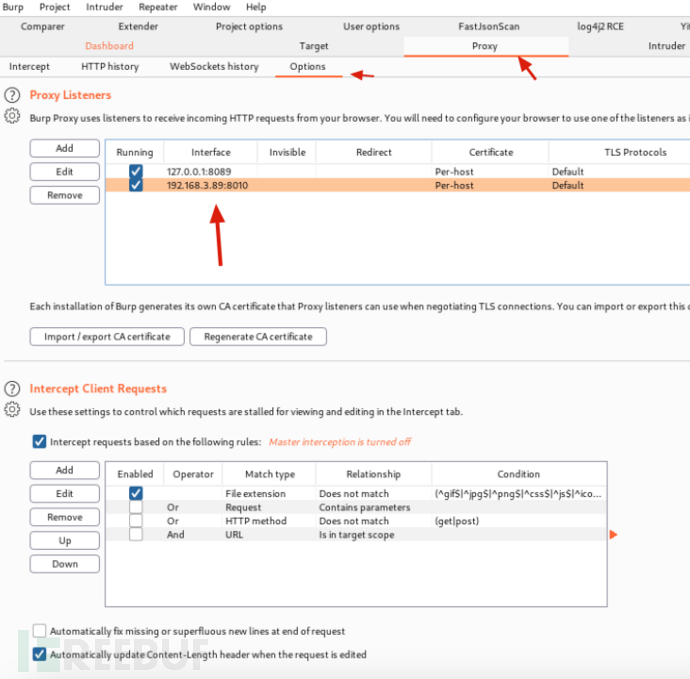Switch to the HTTP history tab
This screenshot has width=690, height=679.
click(x=110, y=67)
